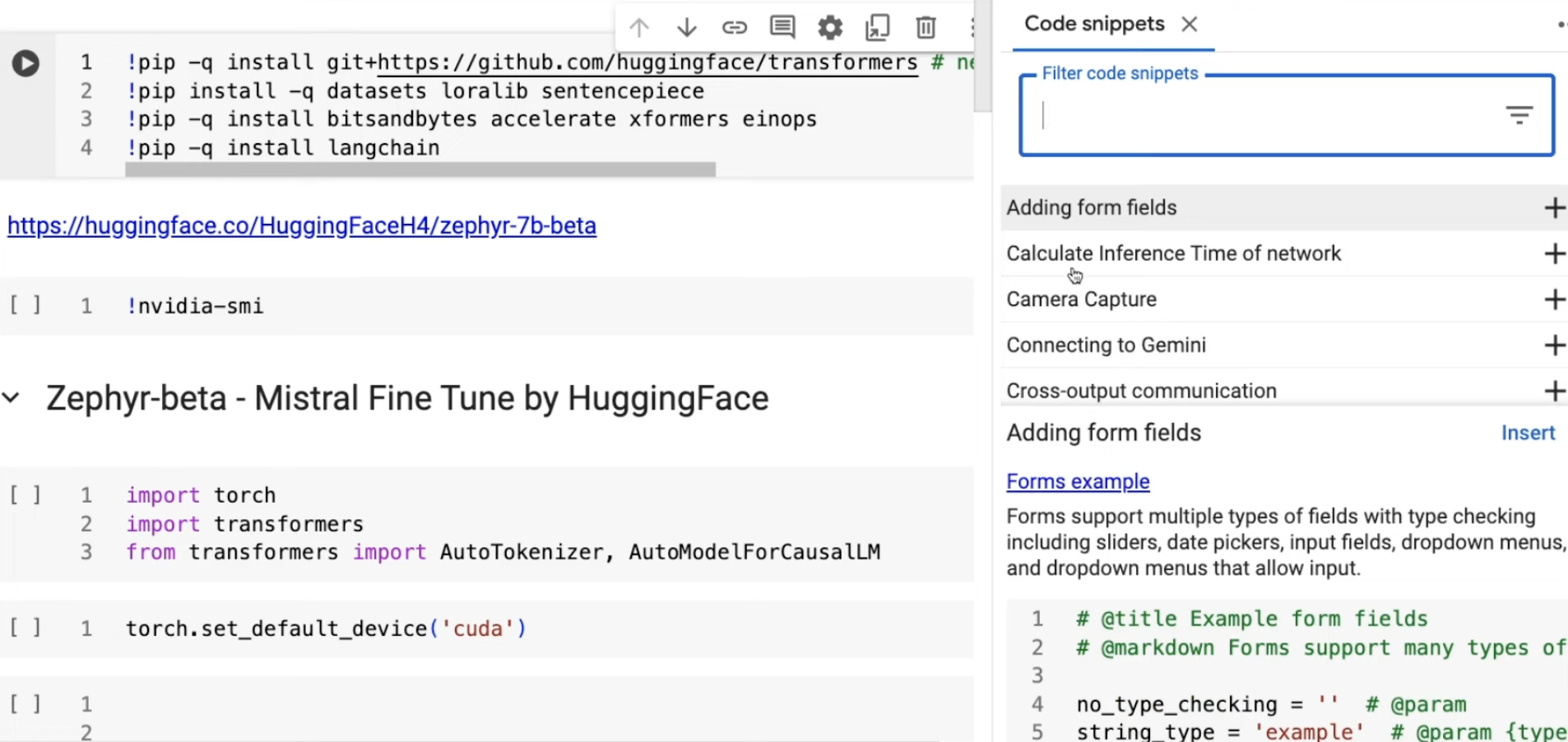Open the Forms example link
Image resolution: width=1568 pixels, height=742 pixels.
click(x=1078, y=481)
